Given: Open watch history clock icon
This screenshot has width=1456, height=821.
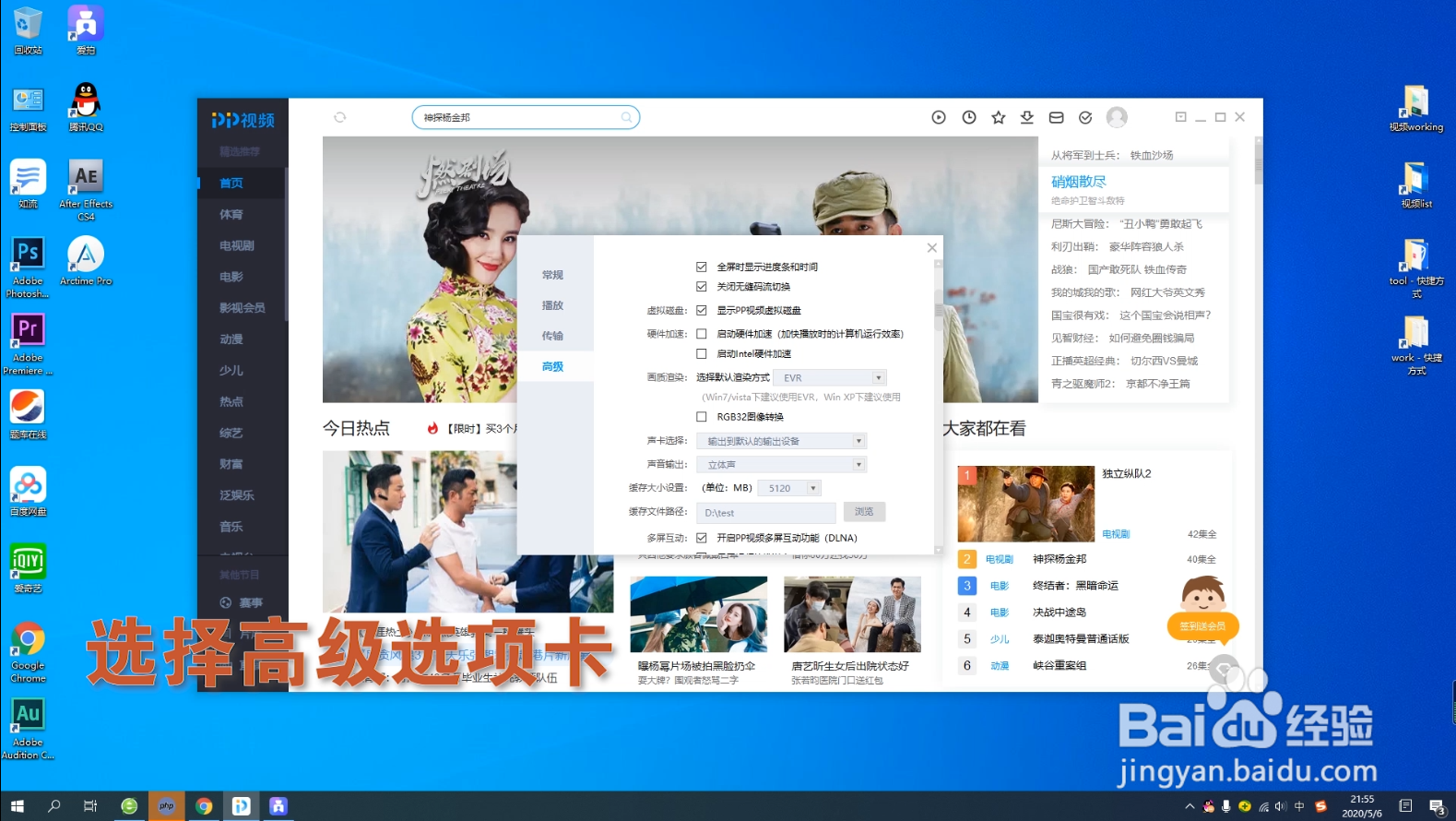Looking at the screenshot, I should click(969, 117).
